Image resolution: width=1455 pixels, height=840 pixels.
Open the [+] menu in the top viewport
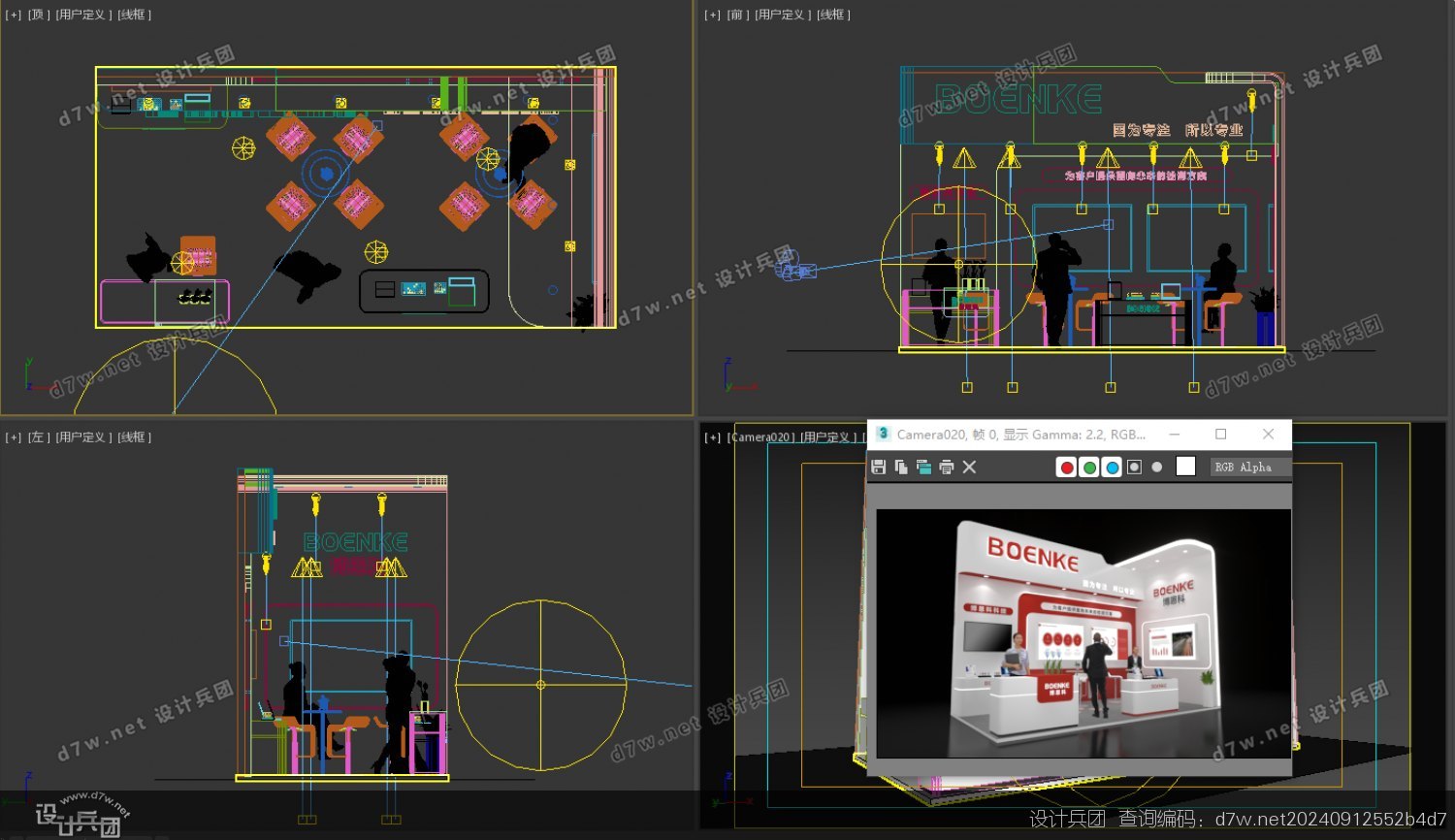click(x=13, y=15)
